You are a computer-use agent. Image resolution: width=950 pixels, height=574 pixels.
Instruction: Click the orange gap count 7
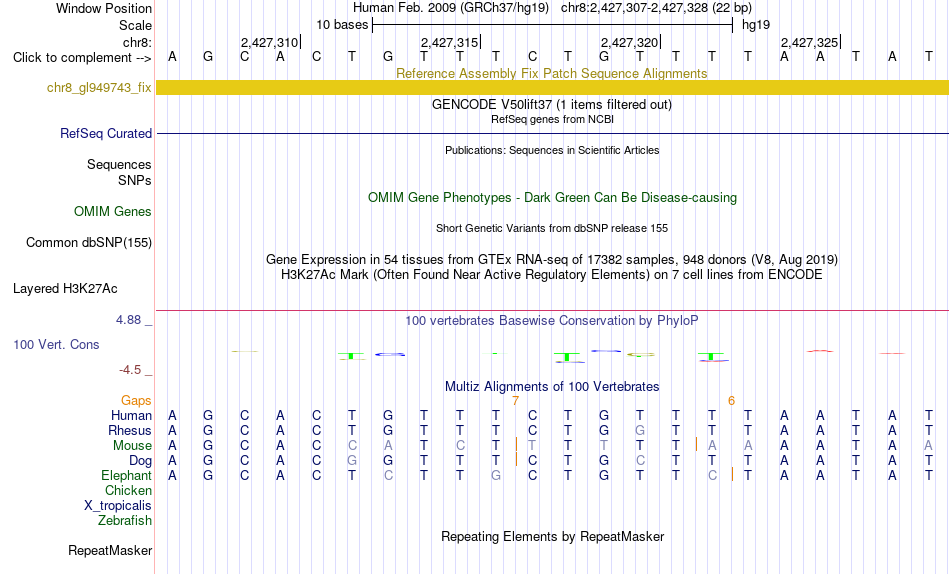pos(516,401)
